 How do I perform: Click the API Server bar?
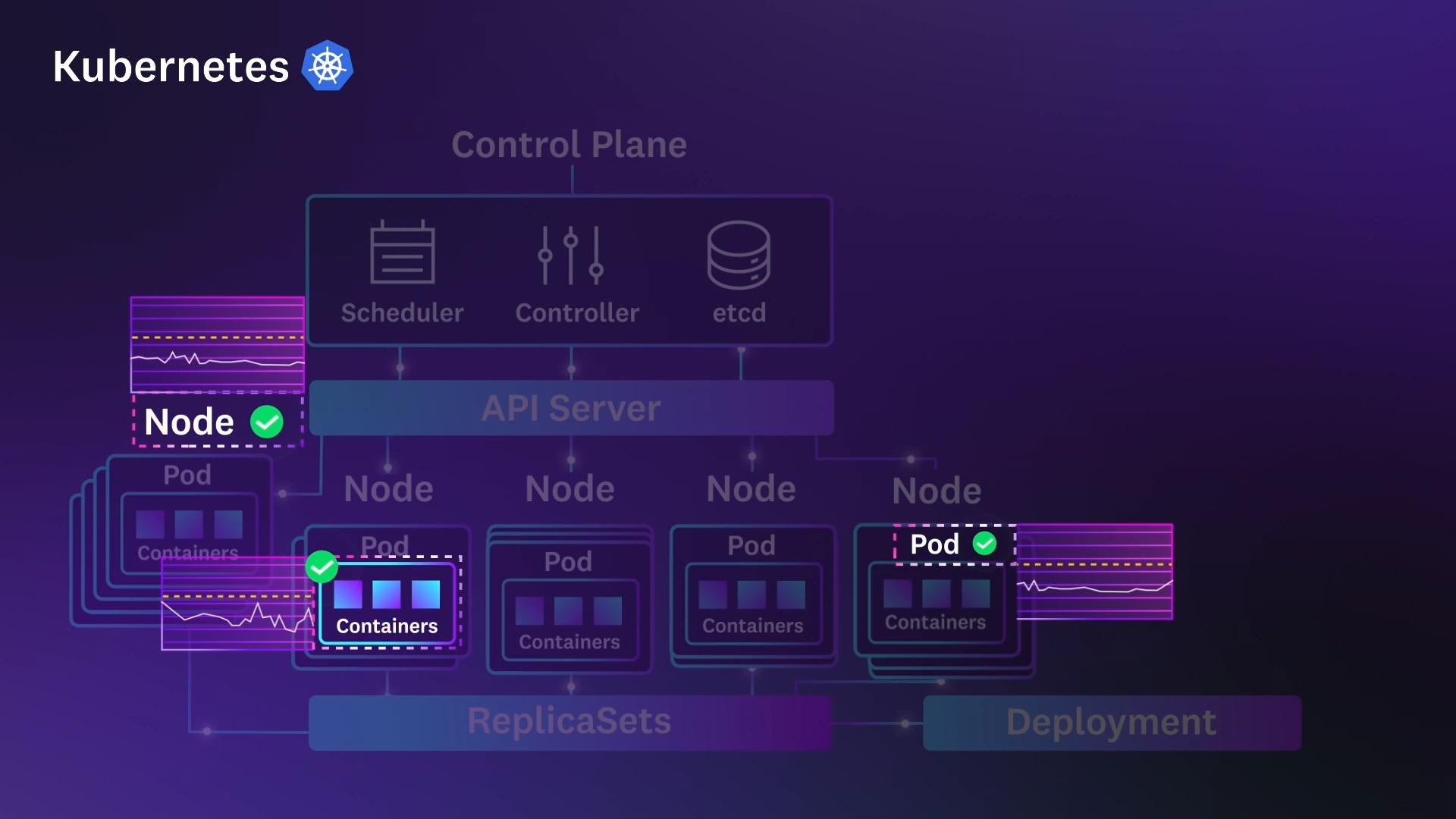(x=571, y=408)
